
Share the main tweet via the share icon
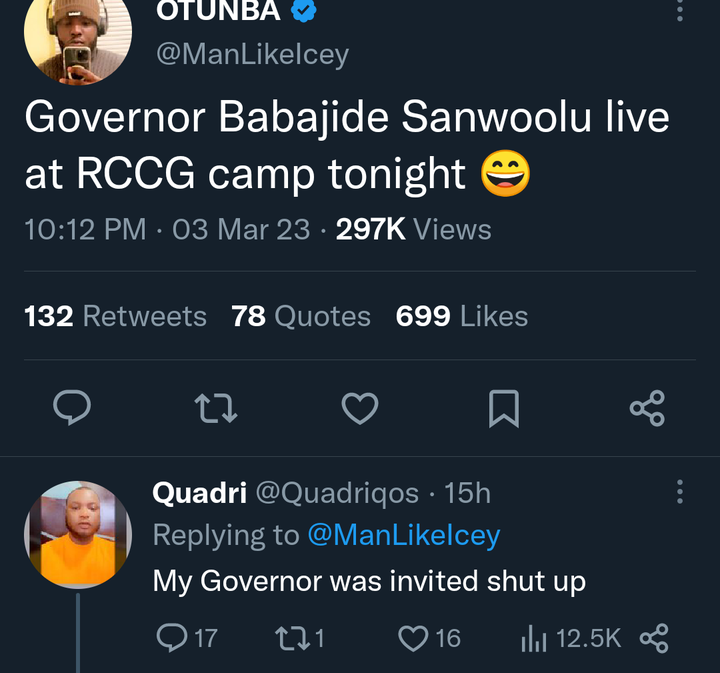coord(647,408)
